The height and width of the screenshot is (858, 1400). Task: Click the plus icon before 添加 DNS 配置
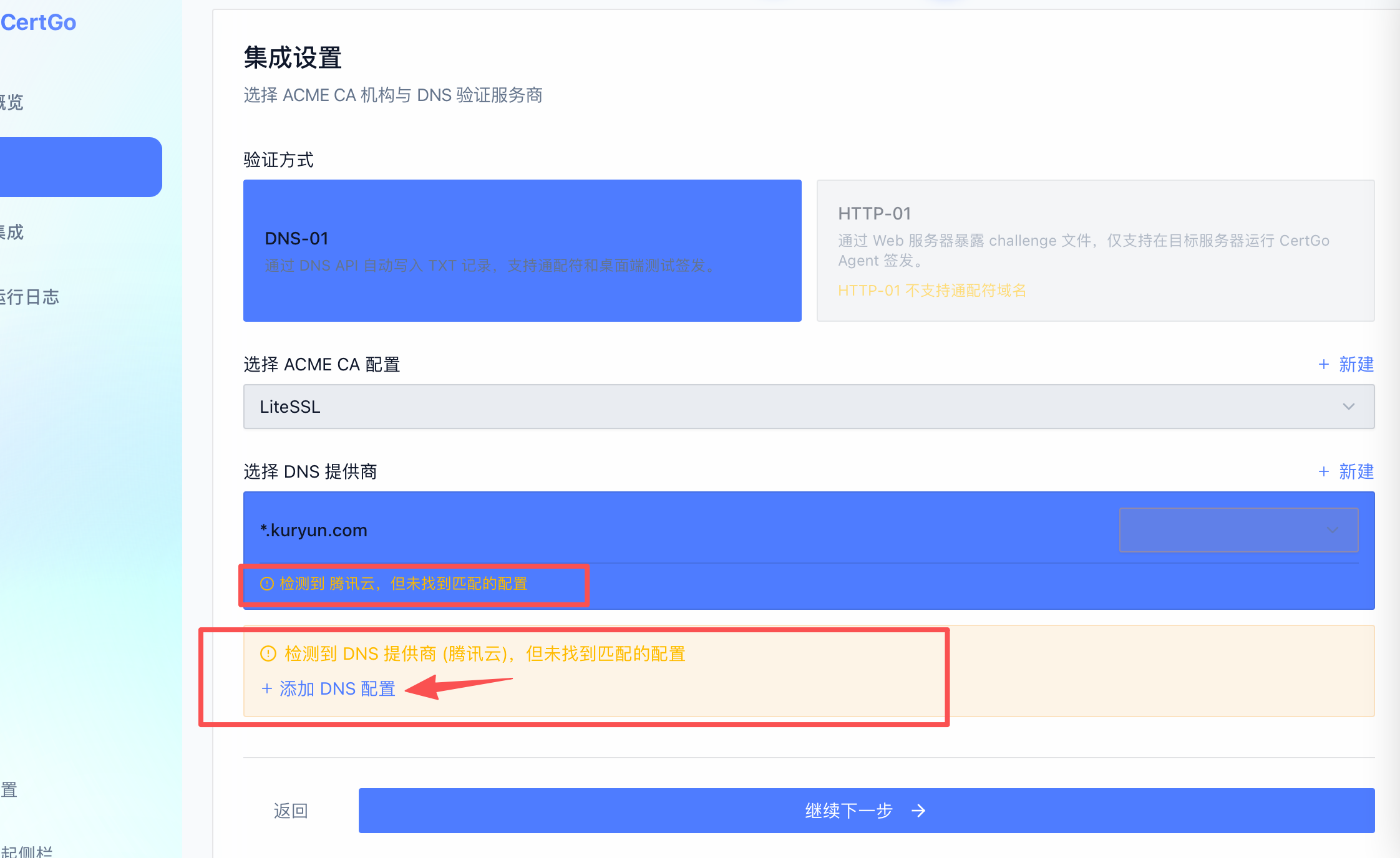pos(267,688)
